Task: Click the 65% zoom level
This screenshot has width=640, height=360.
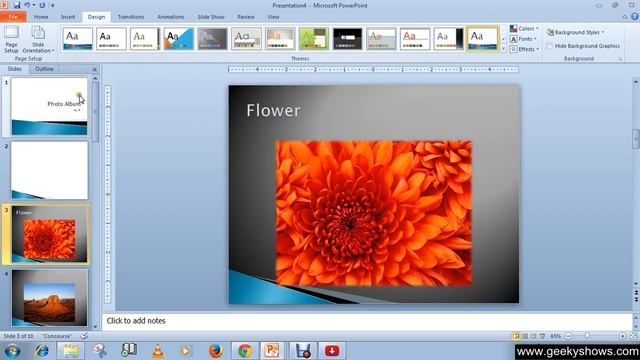Action: coord(556,336)
